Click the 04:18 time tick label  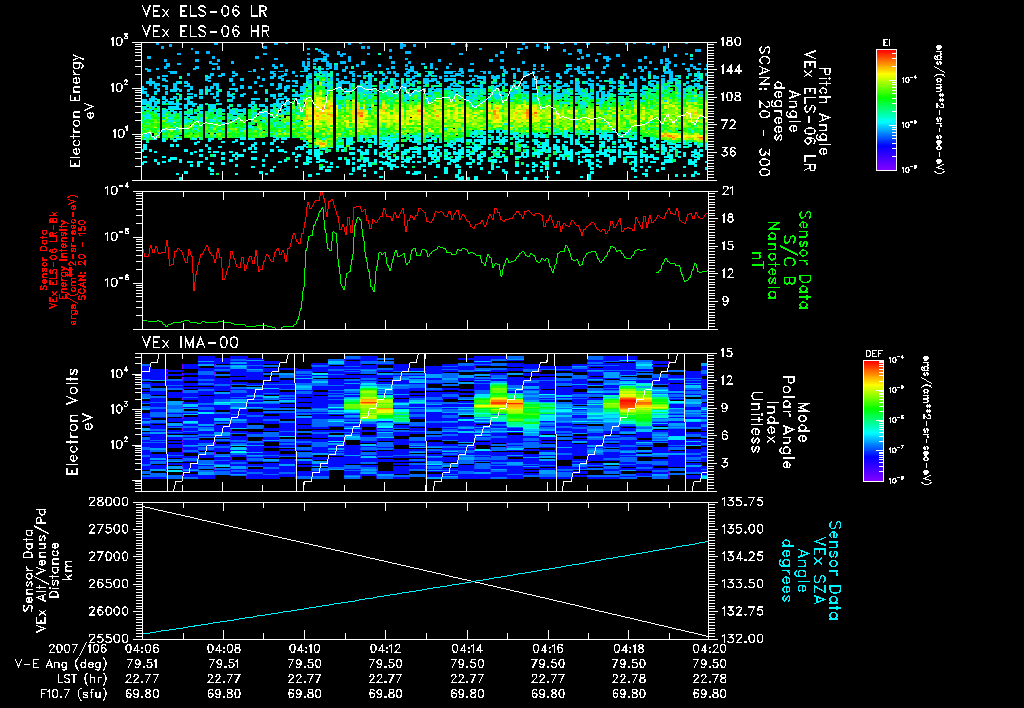click(628, 649)
